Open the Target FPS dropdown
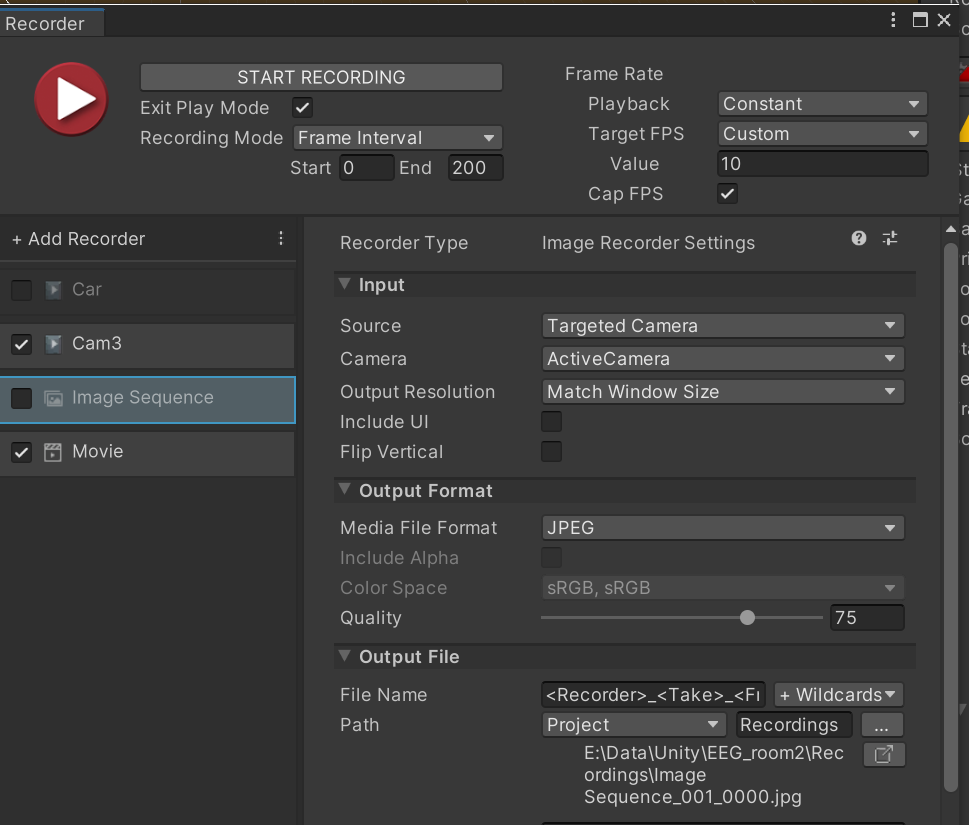This screenshot has width=969, height=825. pos(823,134)
